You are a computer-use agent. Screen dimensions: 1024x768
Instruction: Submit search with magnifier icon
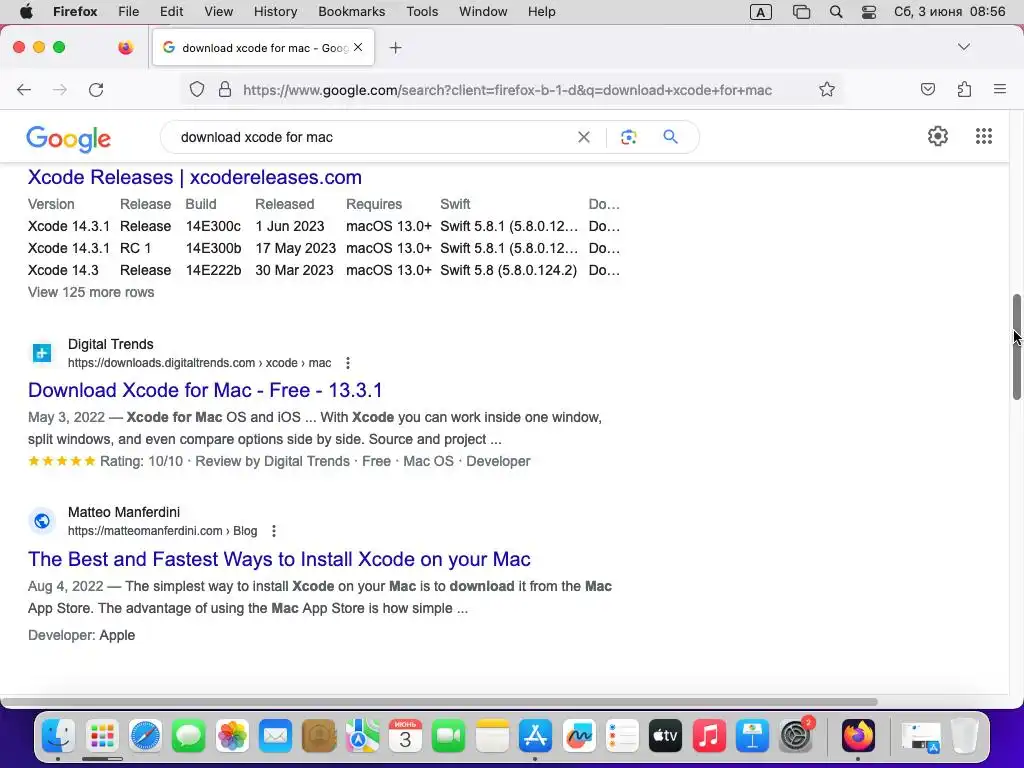(x=670, y=136)
